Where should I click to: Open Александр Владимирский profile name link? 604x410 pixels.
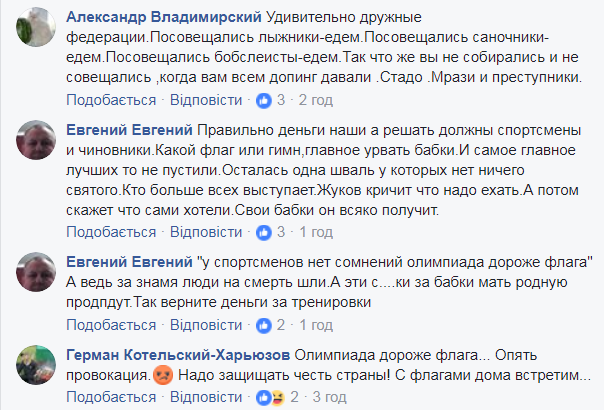point(164,17)
